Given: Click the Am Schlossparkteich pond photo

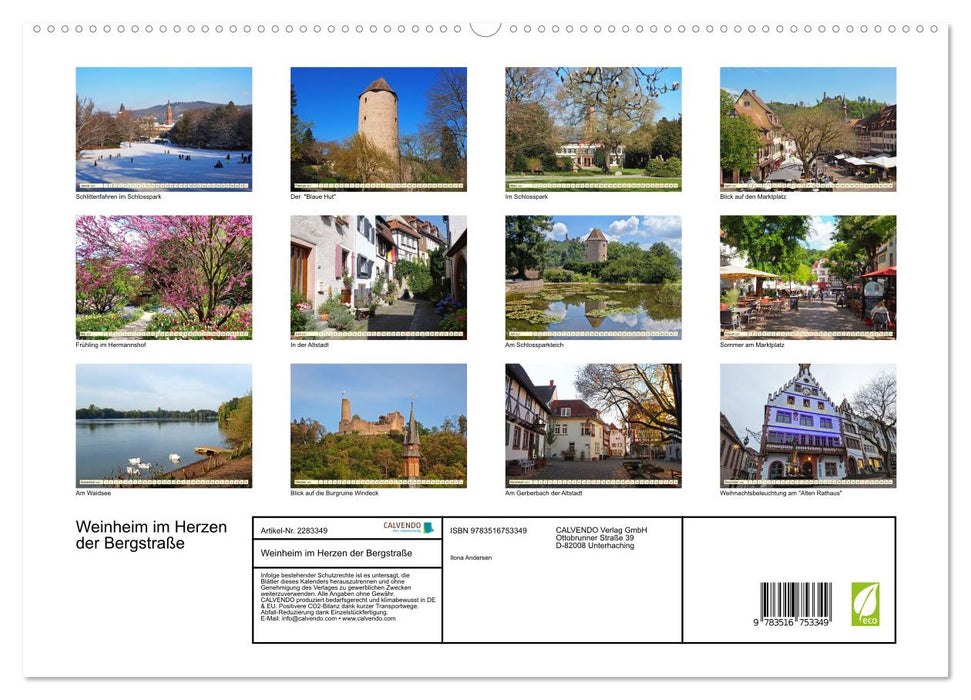Looking at the screenshot, I should click(593, 277).
